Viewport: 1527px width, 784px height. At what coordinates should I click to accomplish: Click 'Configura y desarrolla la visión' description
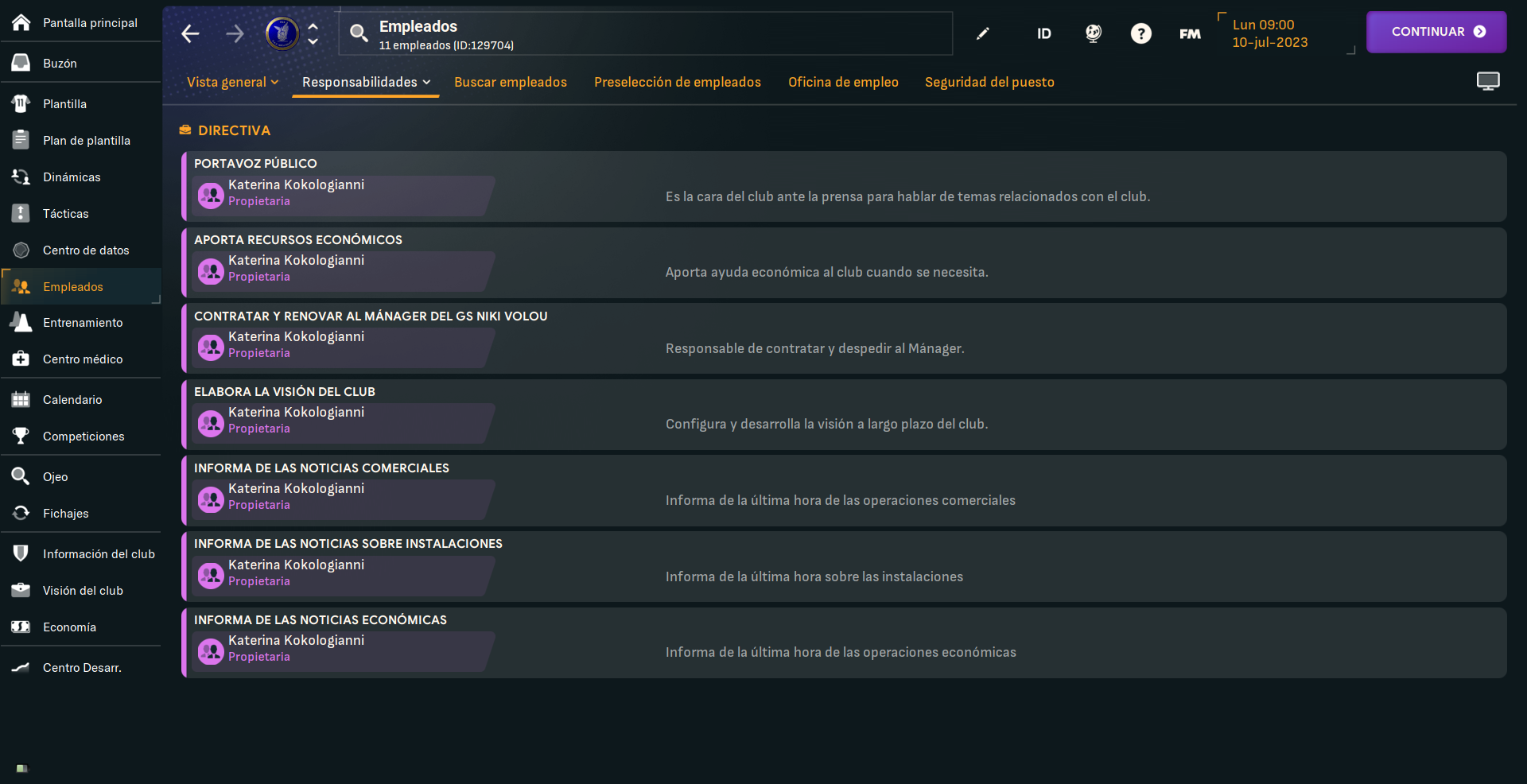tap(826, 424)
